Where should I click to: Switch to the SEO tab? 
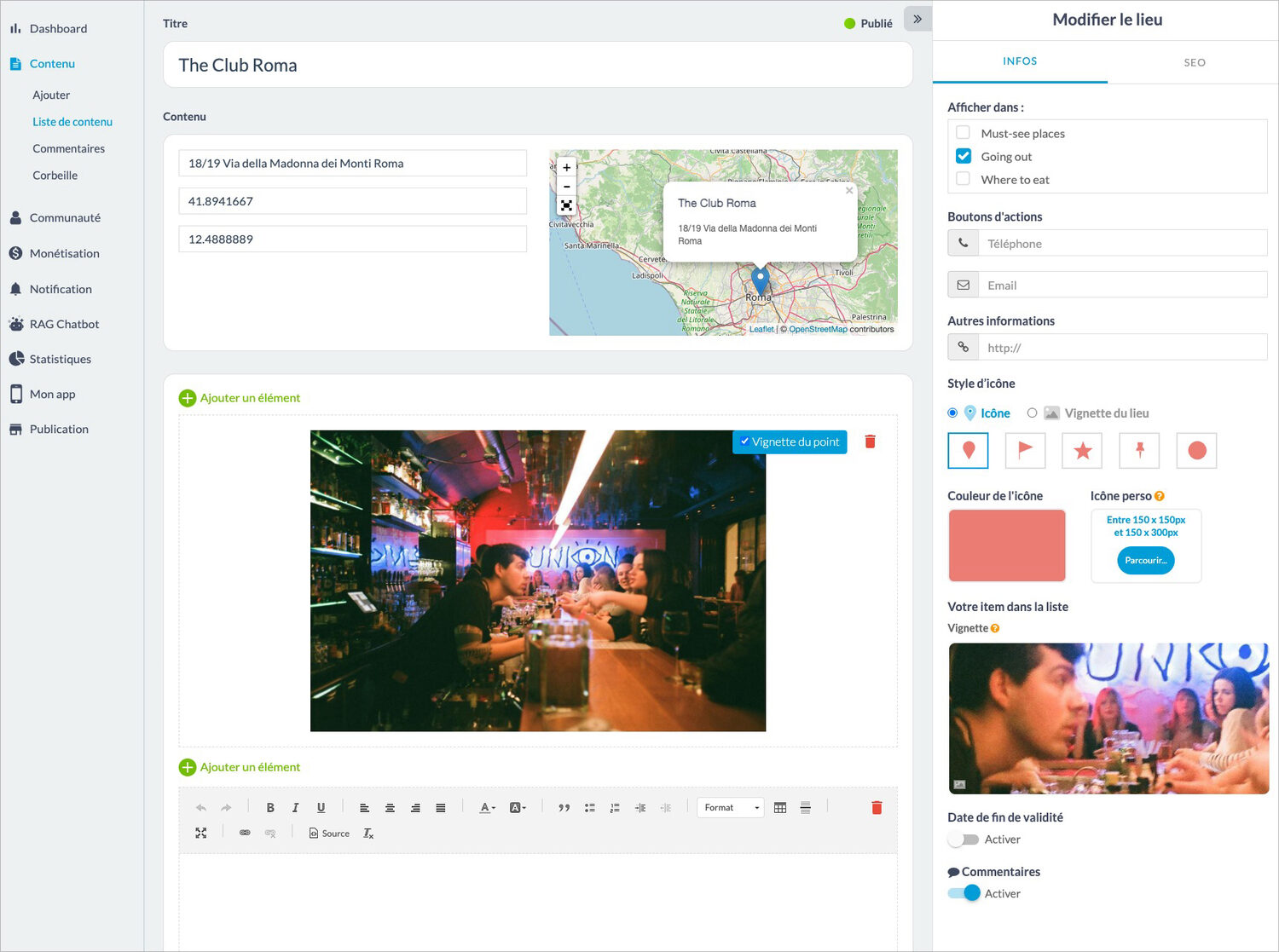click(x=1194, y=62)
